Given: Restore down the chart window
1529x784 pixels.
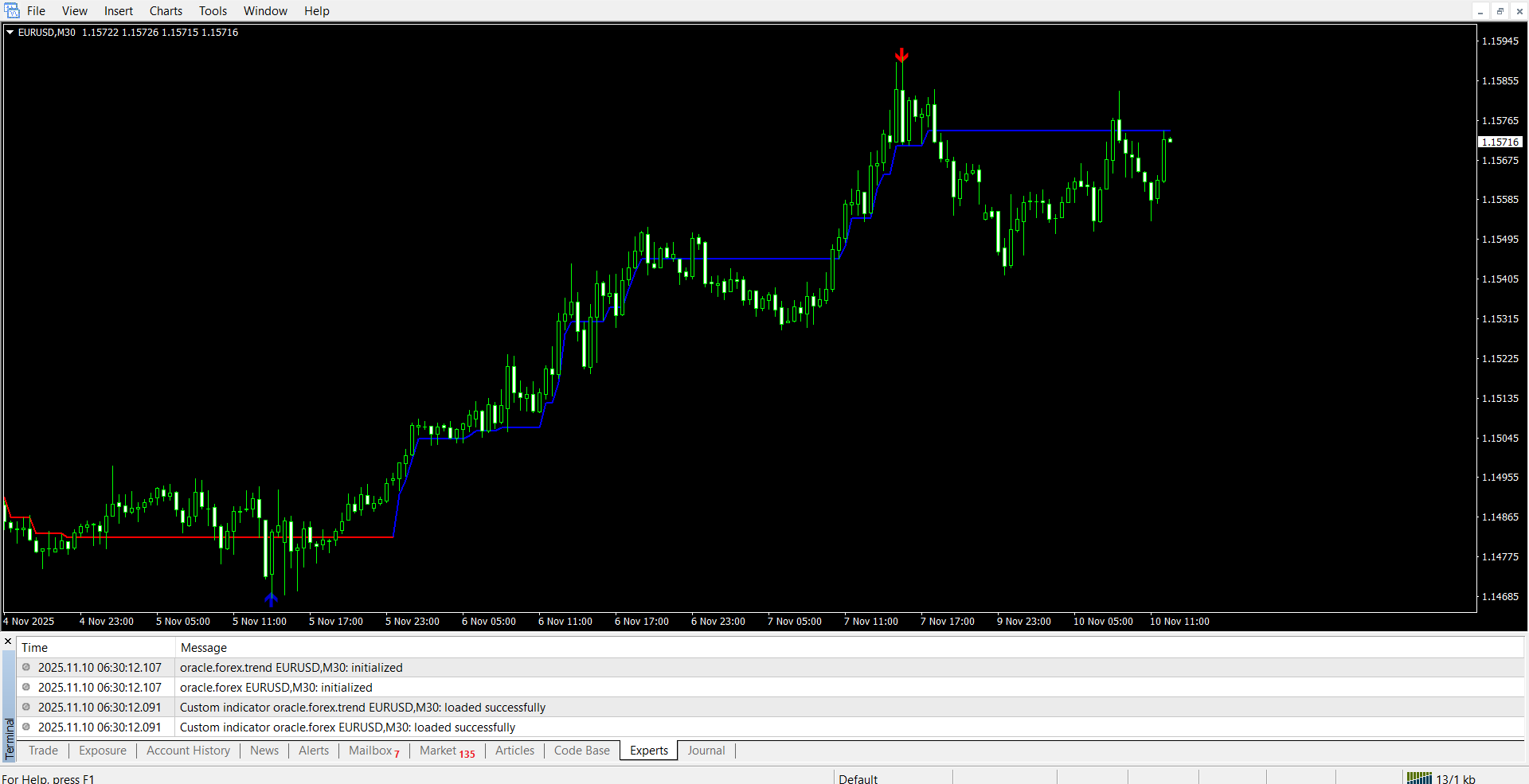Looking at the screenshot, I should [1500, 11].
